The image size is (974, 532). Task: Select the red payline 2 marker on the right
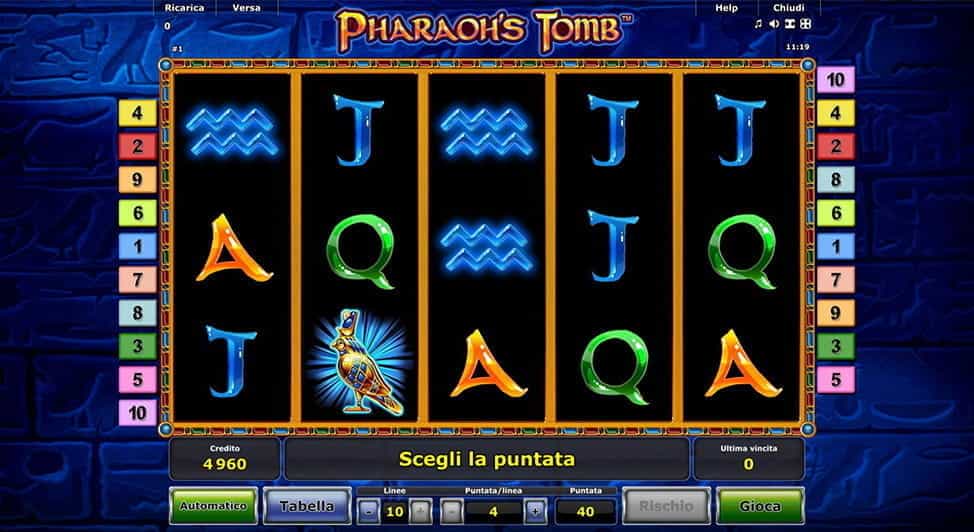tap(835, 147)
